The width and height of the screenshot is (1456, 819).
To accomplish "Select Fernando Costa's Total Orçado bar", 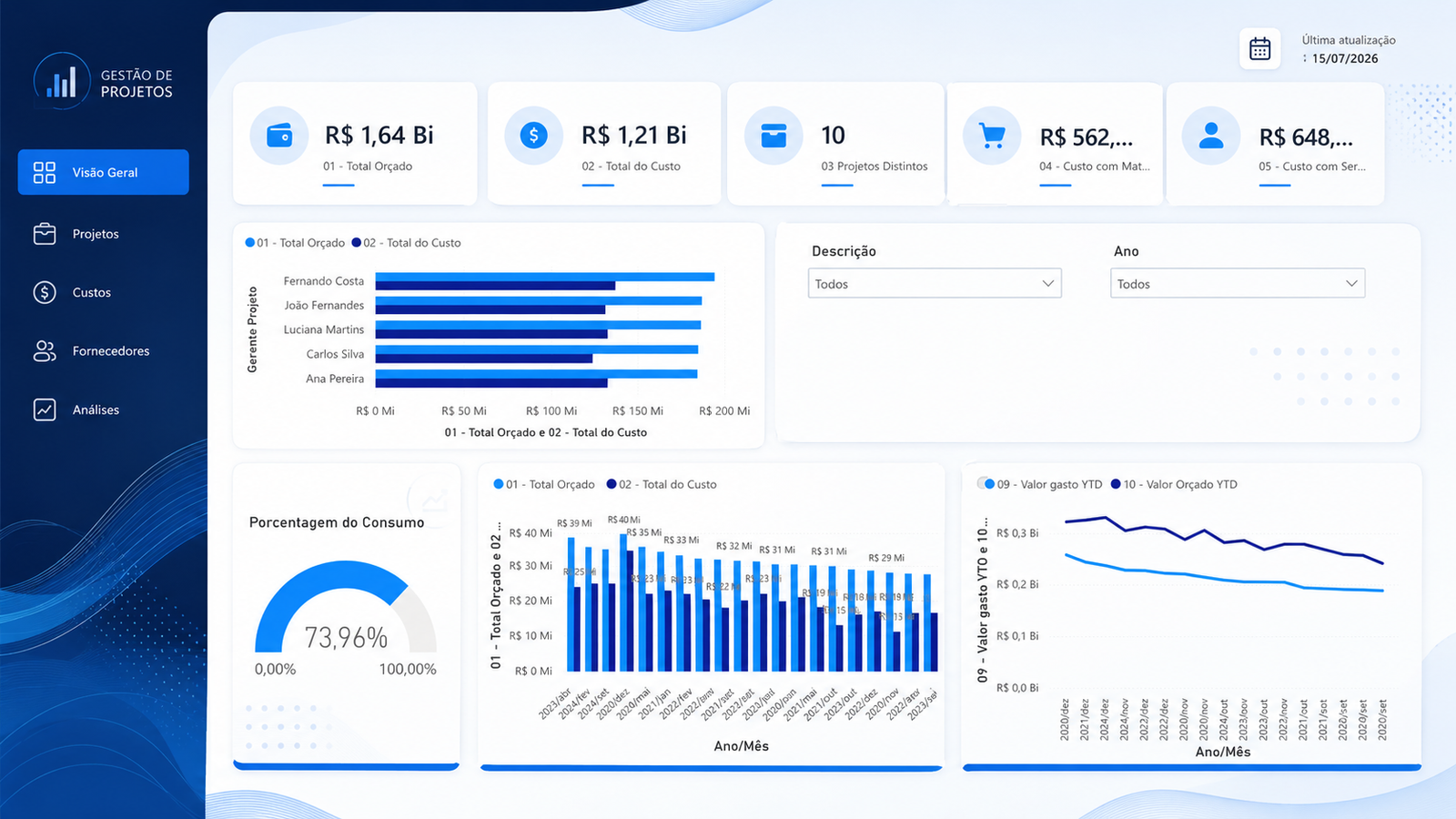I will coord(545,277).
